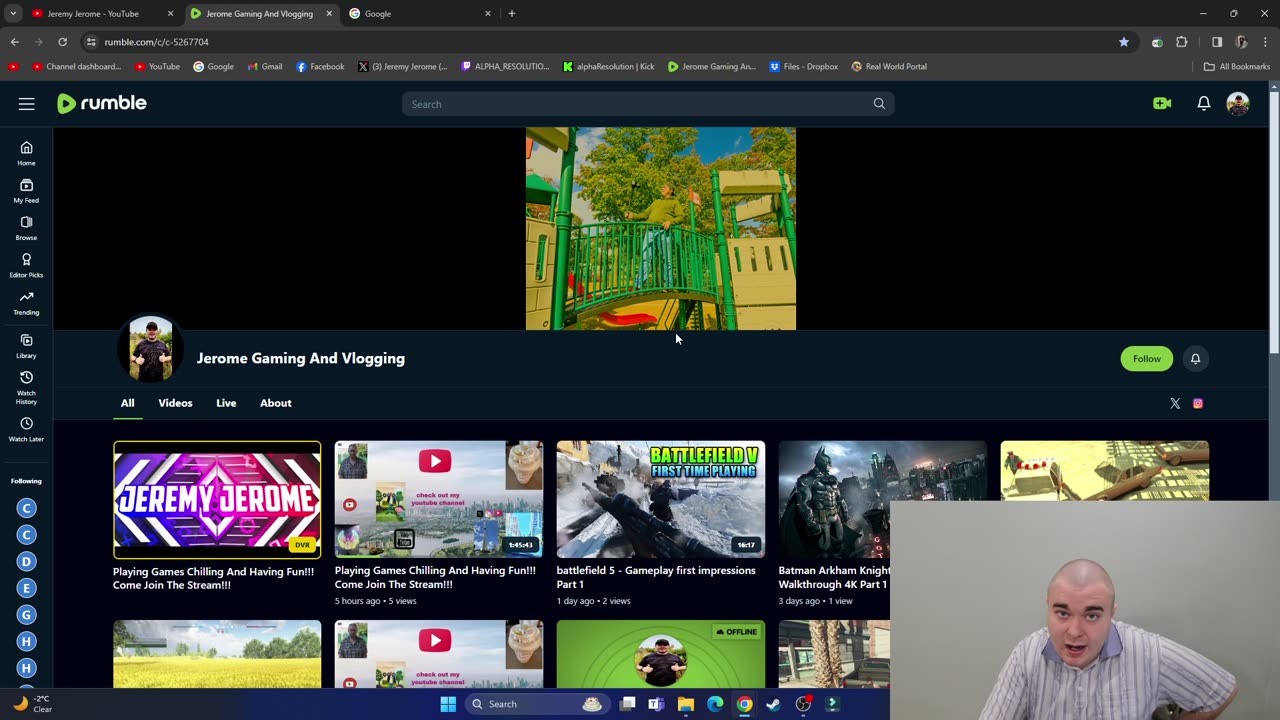Open the user profile avatar menu
The width and height of the screenshot is (1280, 720).
pyautogui.click(x=1238, y=103)
